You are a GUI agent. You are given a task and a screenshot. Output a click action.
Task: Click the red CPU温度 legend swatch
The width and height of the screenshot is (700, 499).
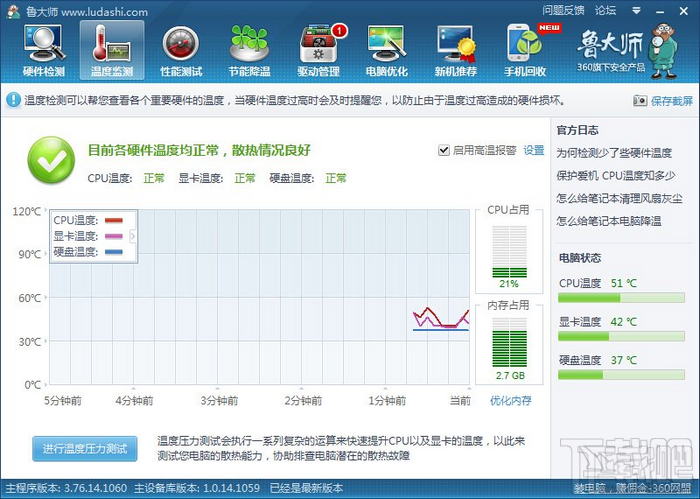[x=113, y=220]
